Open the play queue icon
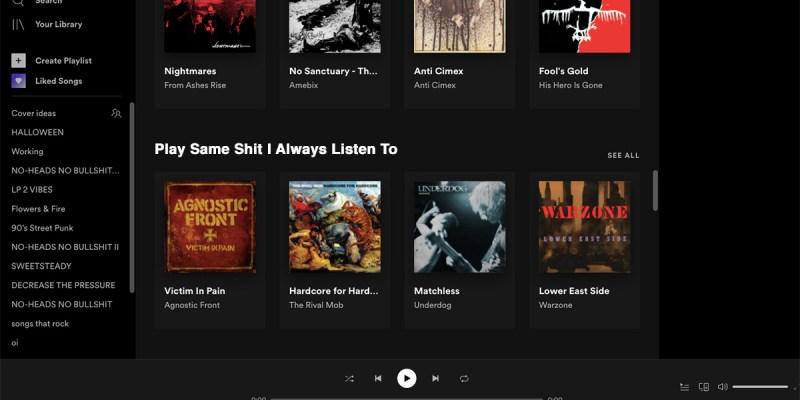800x400 pixels. point(685,387)
